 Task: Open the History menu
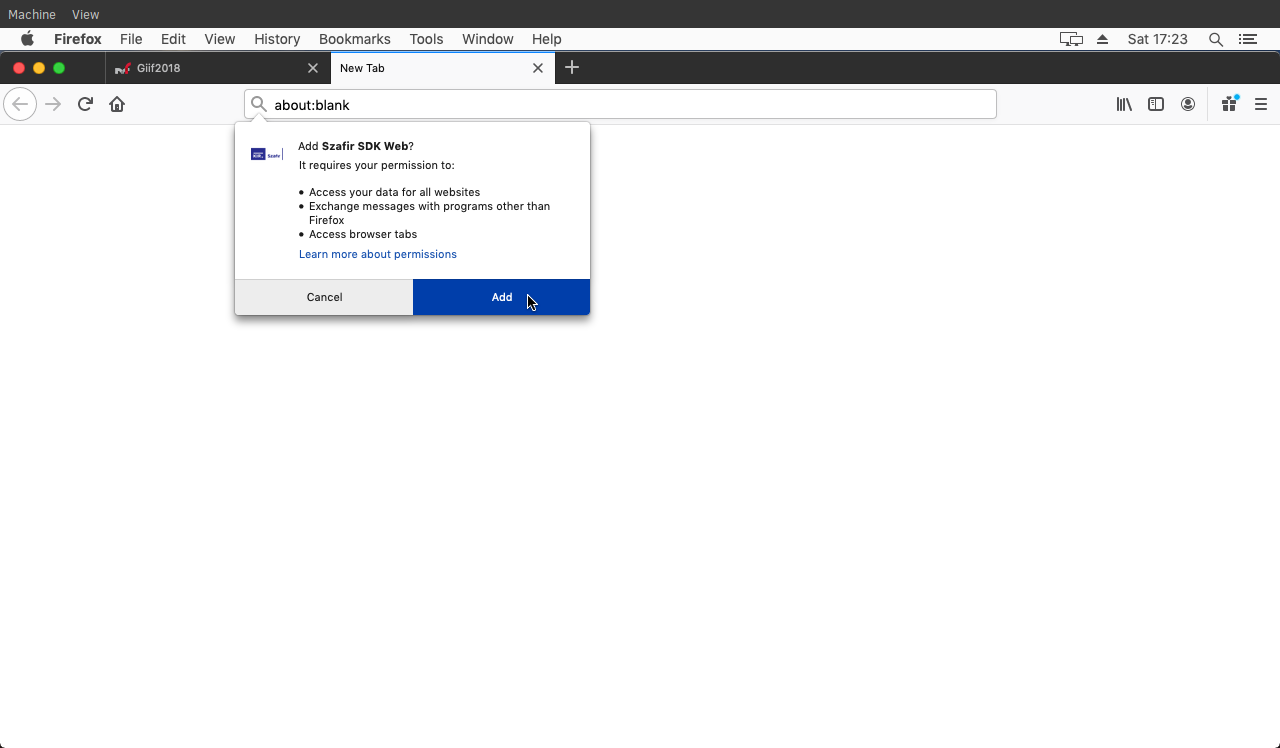pyautogui.click(x=277, y=39)
